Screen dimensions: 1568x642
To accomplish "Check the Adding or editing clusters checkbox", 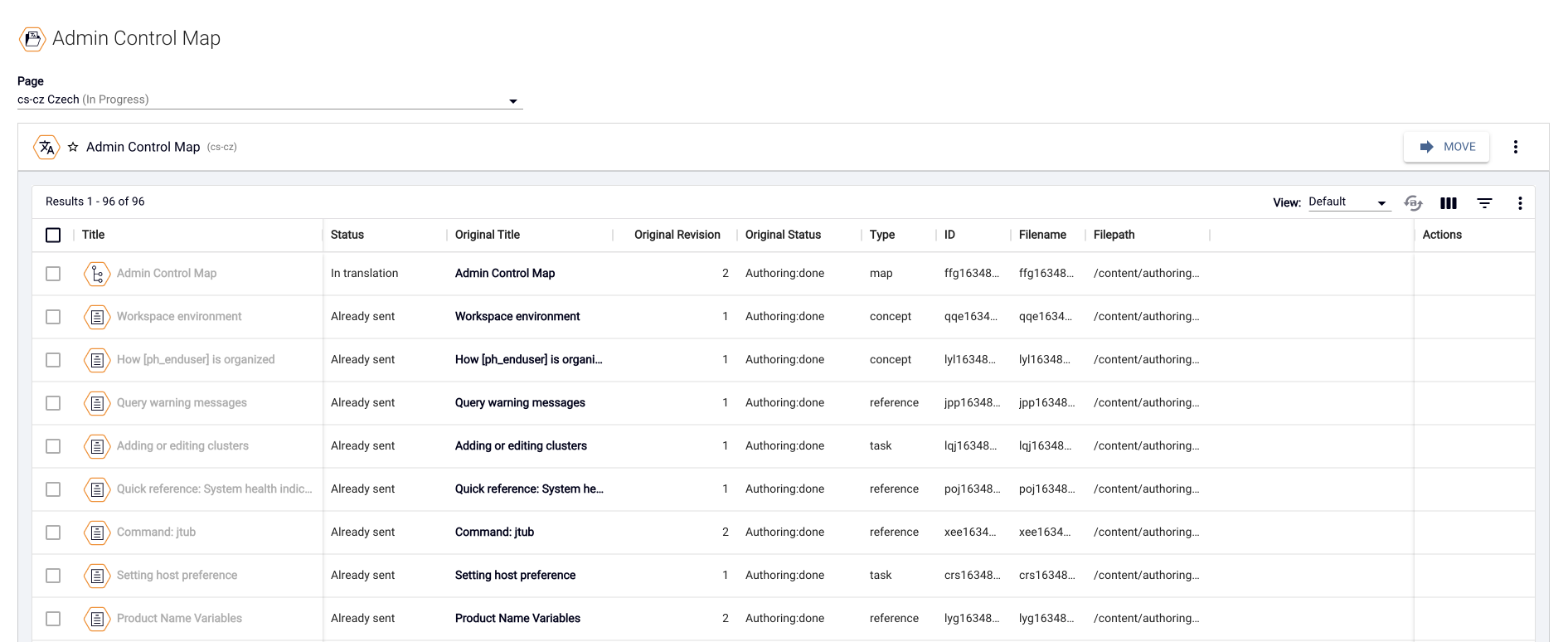I will pyautogui.click(x=53, y=446).
